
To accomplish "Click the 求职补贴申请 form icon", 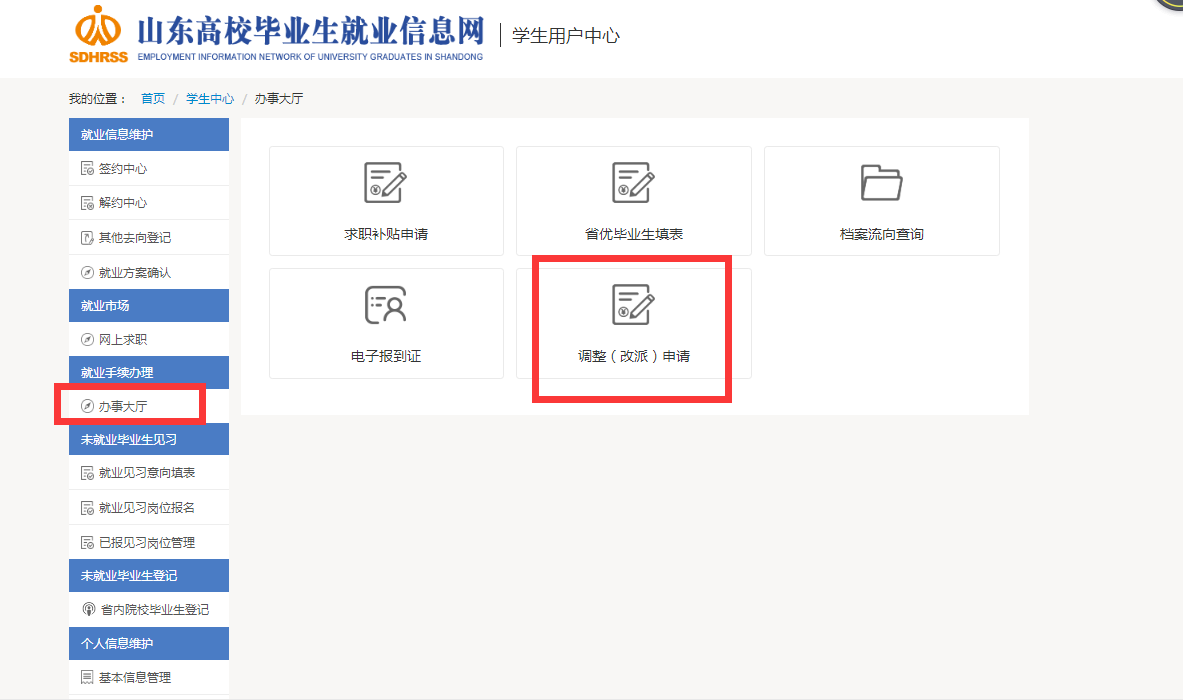I will coord(385,182).
